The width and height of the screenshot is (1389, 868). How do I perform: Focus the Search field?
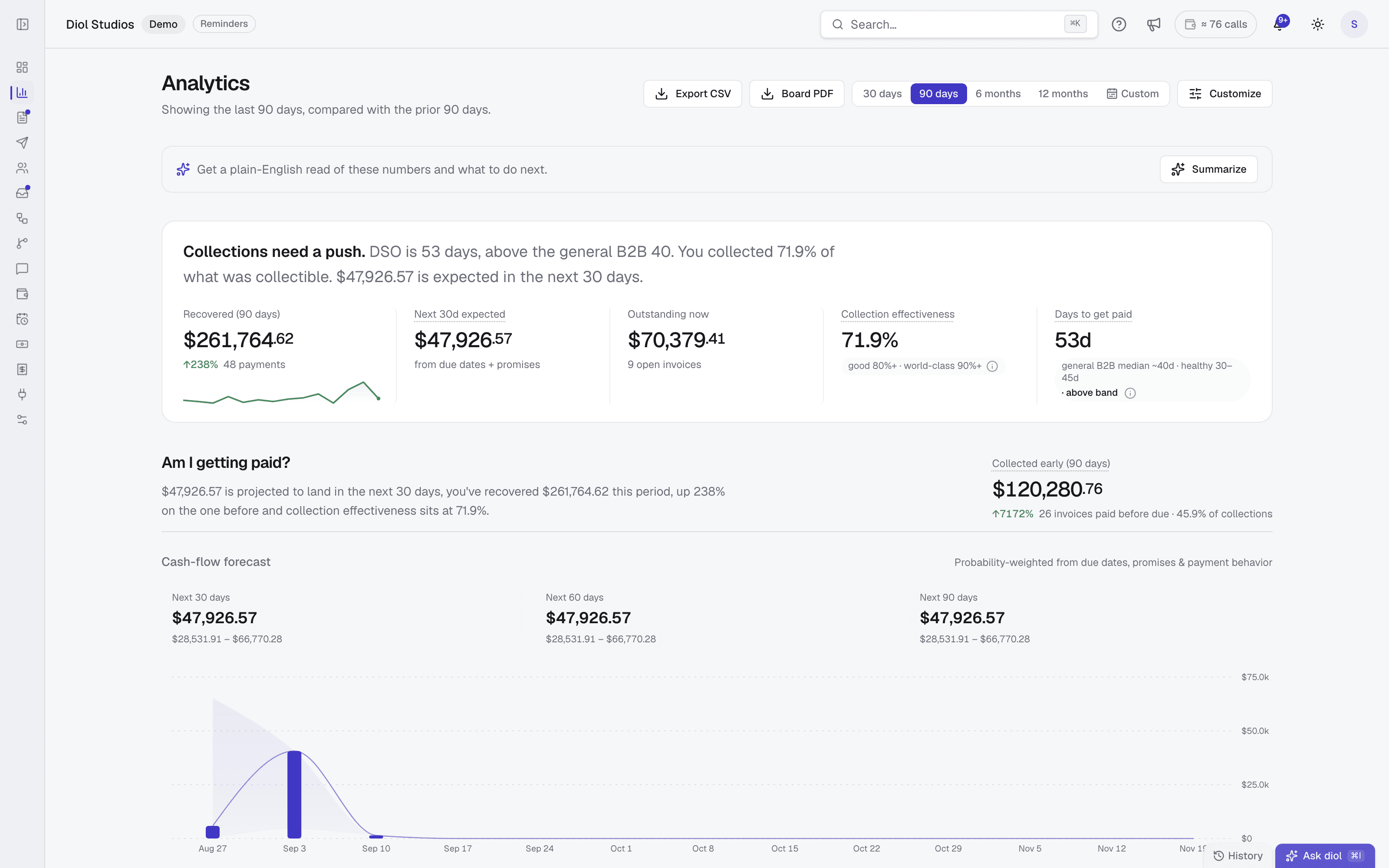[x=959, y=24]
